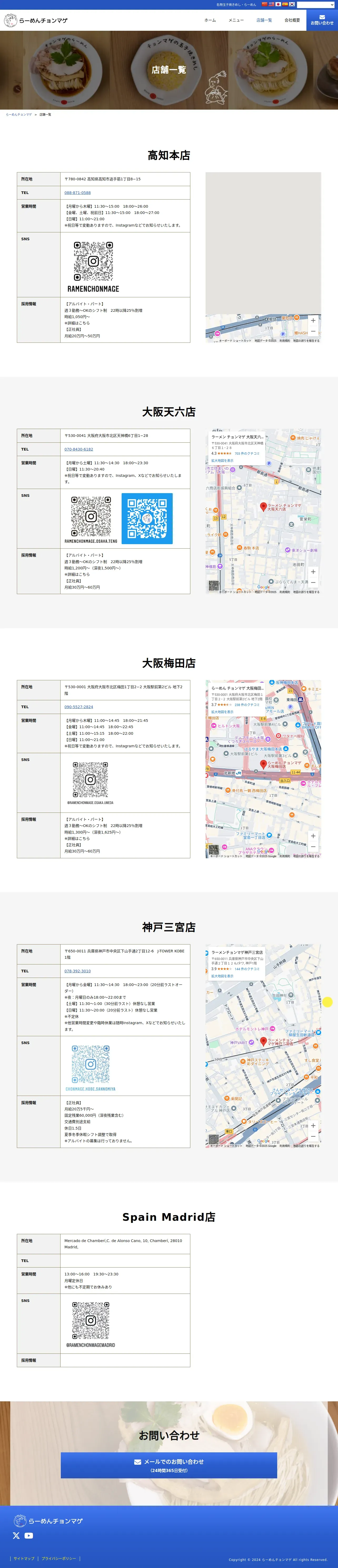Viewport: 338px width, 1568px height.
Task: Open Osaka Tenroku Instagram QR code
Action: 91,519
